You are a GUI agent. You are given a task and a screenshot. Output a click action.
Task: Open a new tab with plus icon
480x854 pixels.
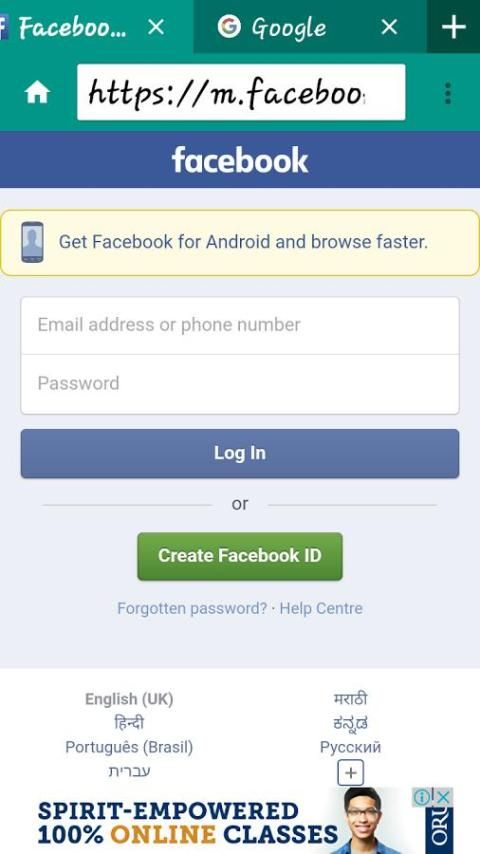click(x=454, y=27)
